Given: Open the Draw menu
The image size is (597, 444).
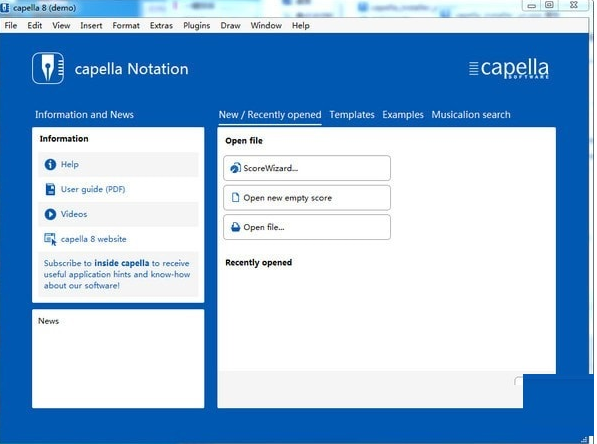Looking at the screenshot, I should (230, 26).
